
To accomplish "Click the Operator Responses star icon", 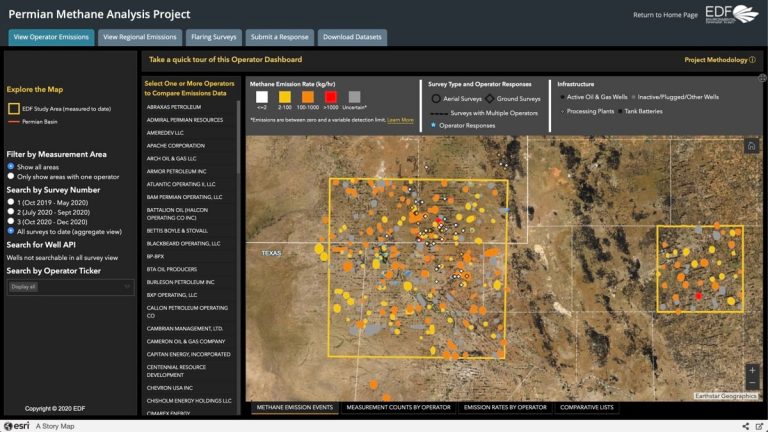I will tap(433, 125).
